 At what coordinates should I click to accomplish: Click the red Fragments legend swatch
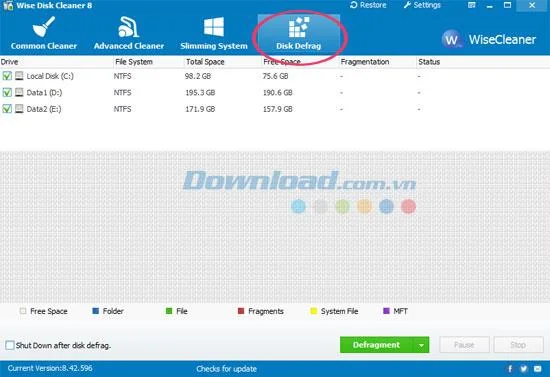click(x=241, y=311)
